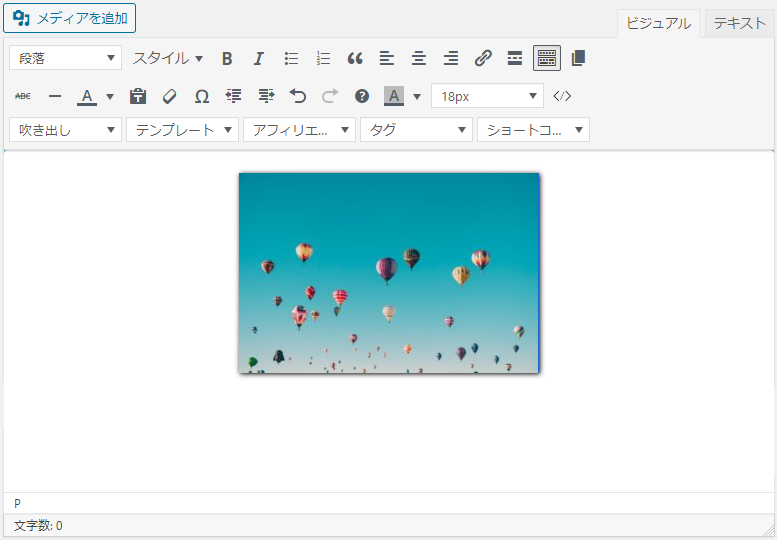The height and width of the screenshot is (540, 777).
Task: Switch to the ビジュアル tab
Action: [658, 24]
